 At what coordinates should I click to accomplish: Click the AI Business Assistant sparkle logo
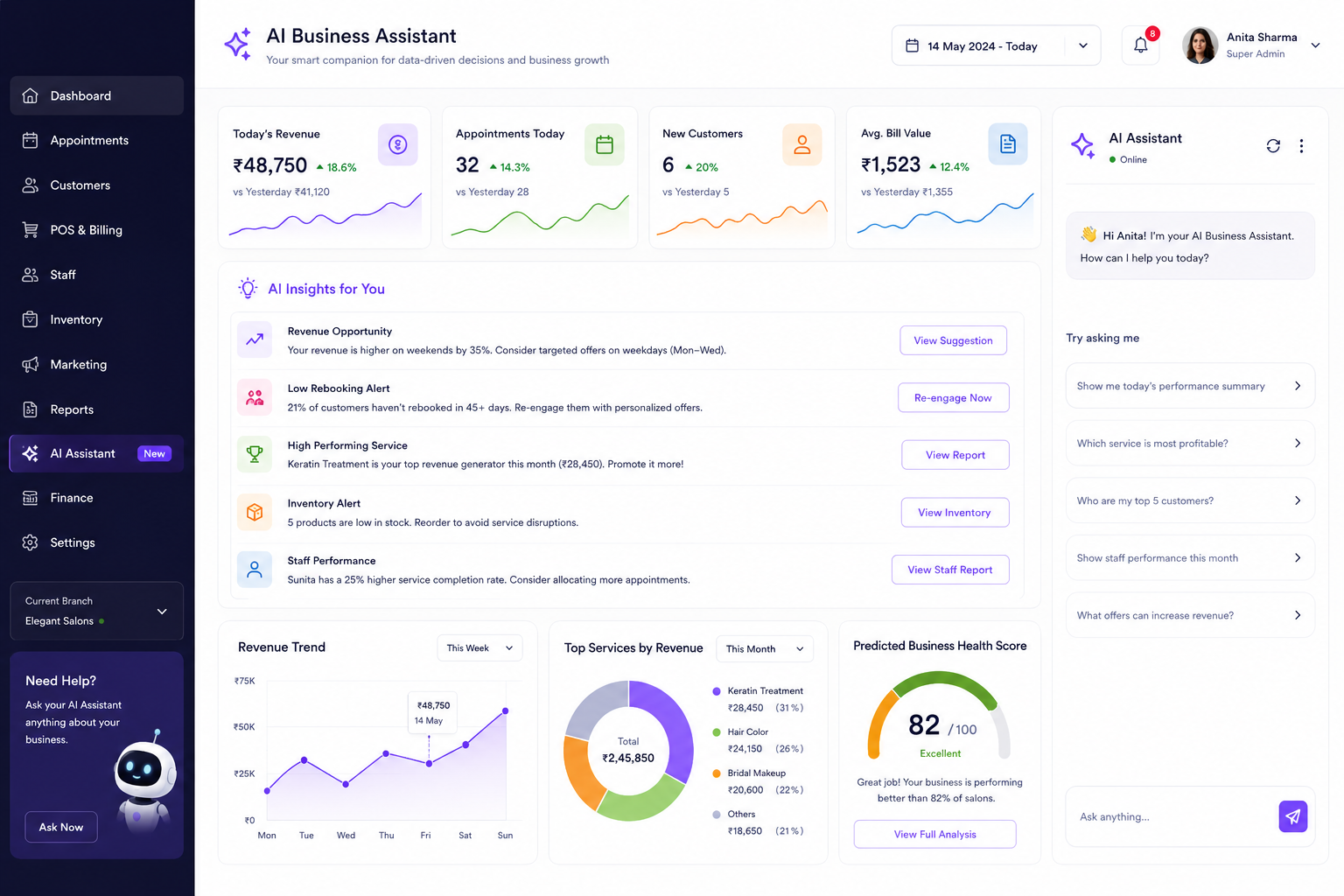tap(238, 45)
